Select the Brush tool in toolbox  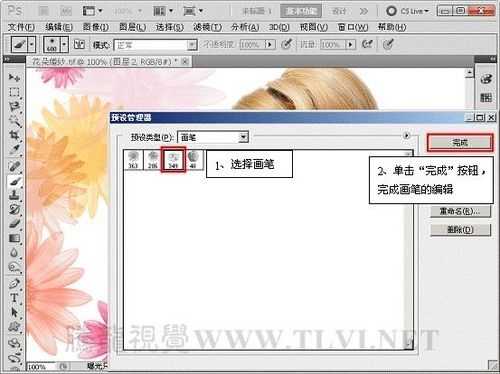[14, 181]
